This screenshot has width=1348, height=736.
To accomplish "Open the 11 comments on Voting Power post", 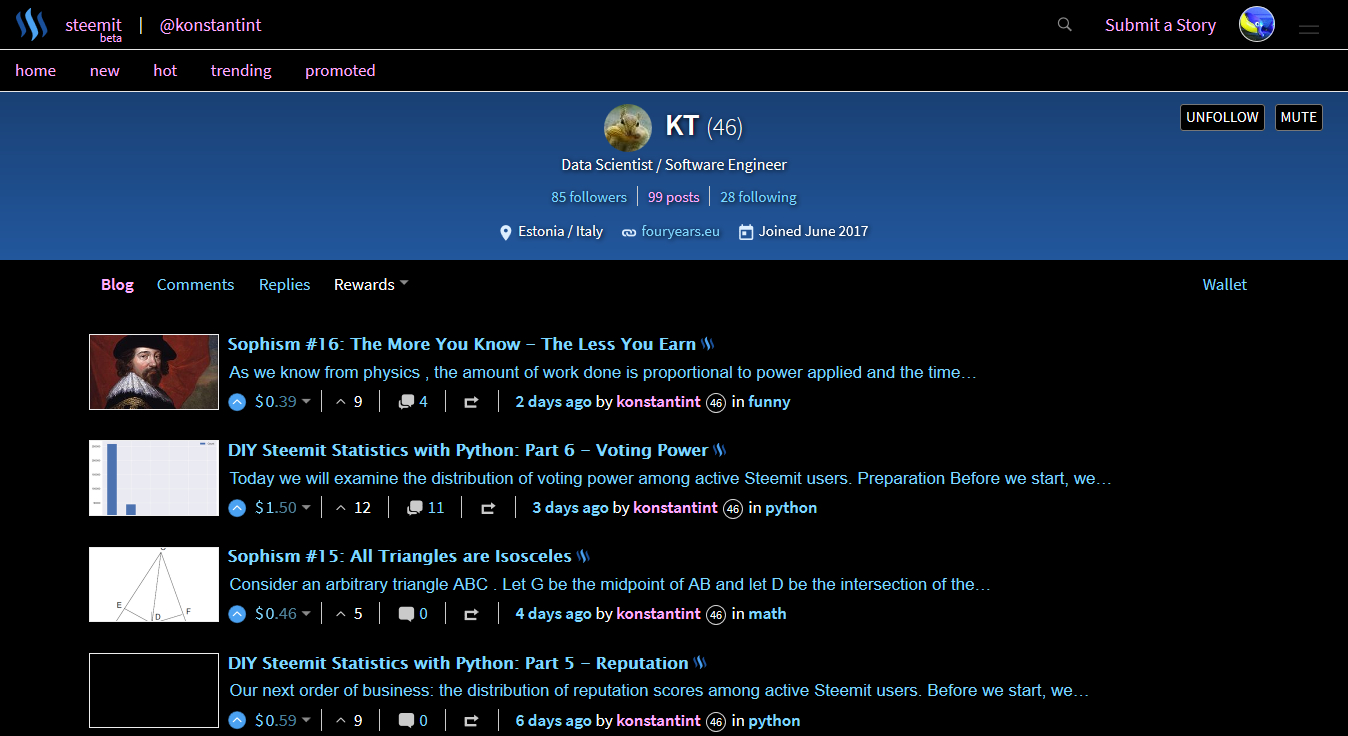I will coord(426,508).
